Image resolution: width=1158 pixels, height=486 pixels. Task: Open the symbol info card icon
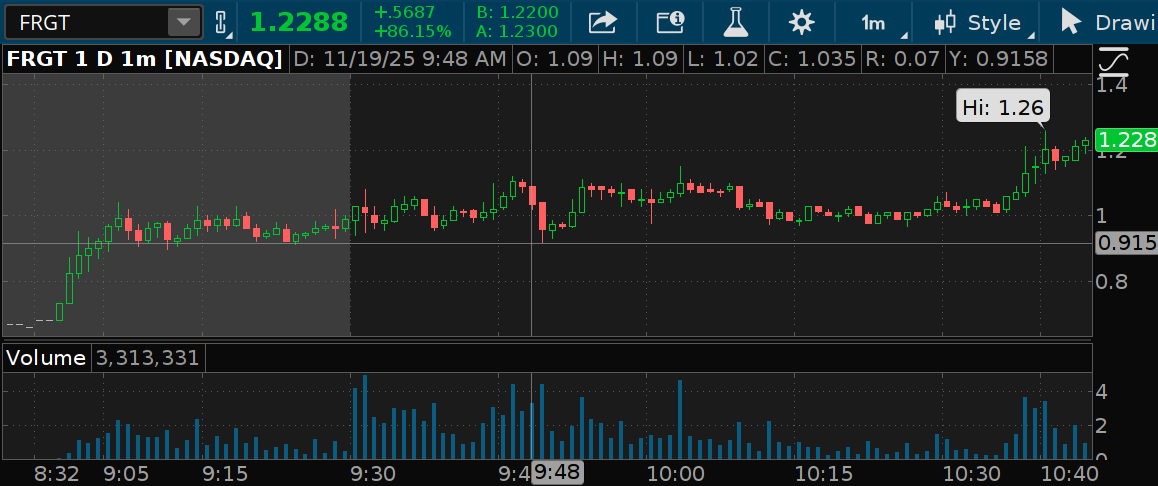[x=671, y=23]
